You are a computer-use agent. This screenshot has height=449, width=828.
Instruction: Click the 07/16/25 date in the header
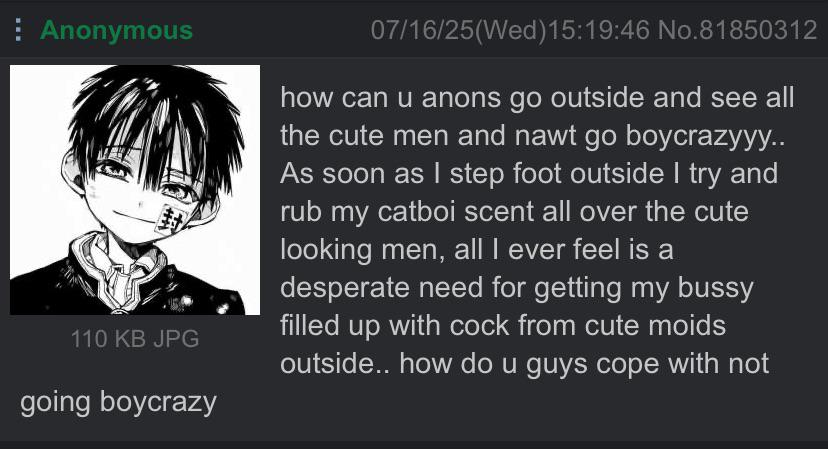tap(422, 30)
